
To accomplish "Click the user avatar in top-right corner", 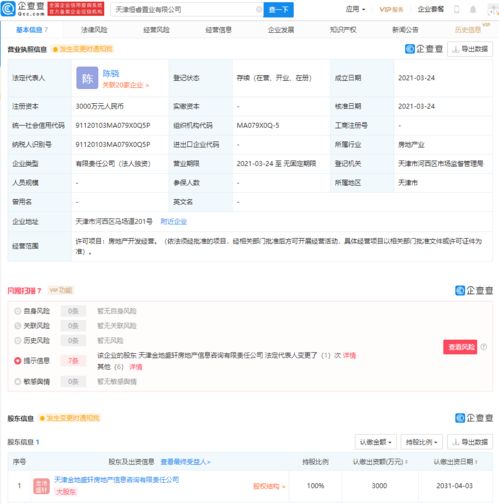I will [493, 9].
